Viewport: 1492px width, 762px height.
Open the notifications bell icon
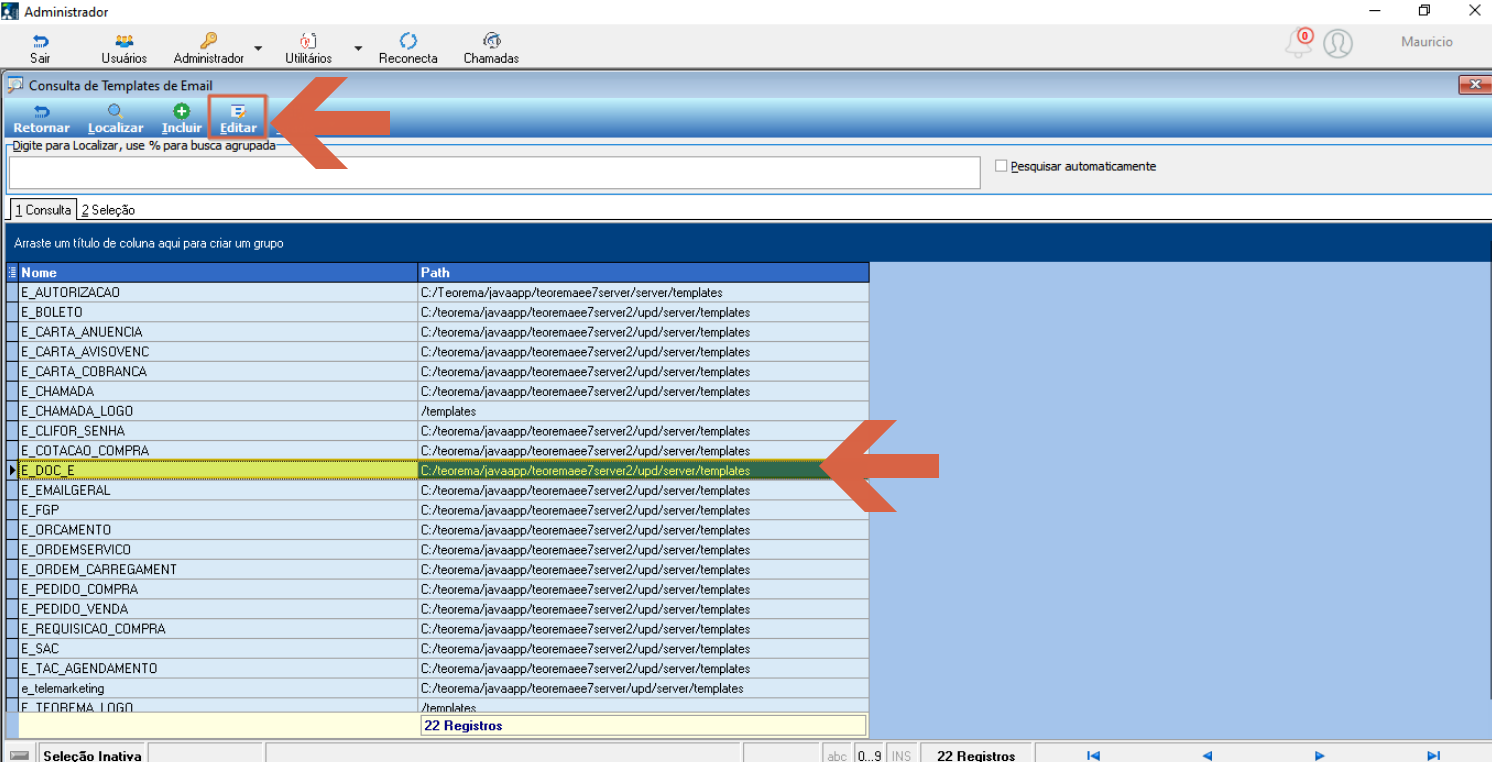coord(1300,43)
